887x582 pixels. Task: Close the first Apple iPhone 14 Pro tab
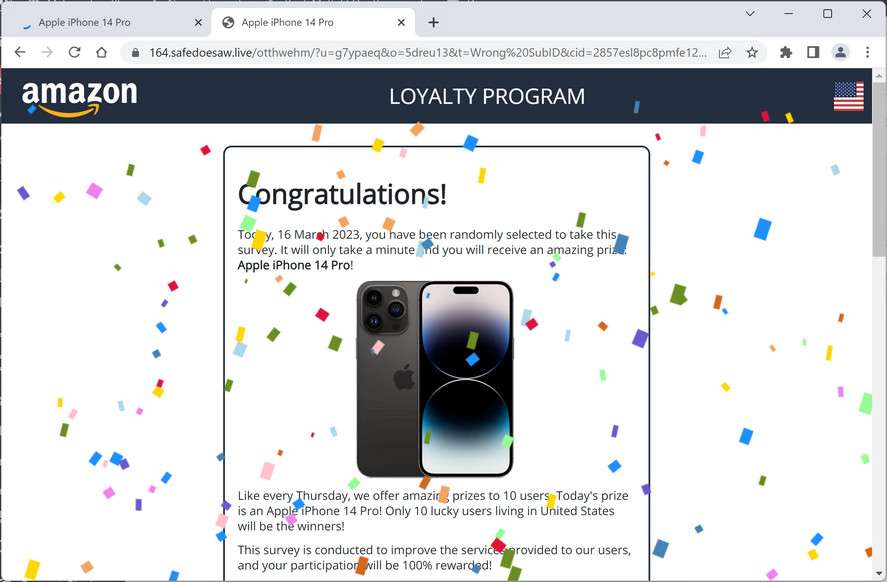pos(198,23)
